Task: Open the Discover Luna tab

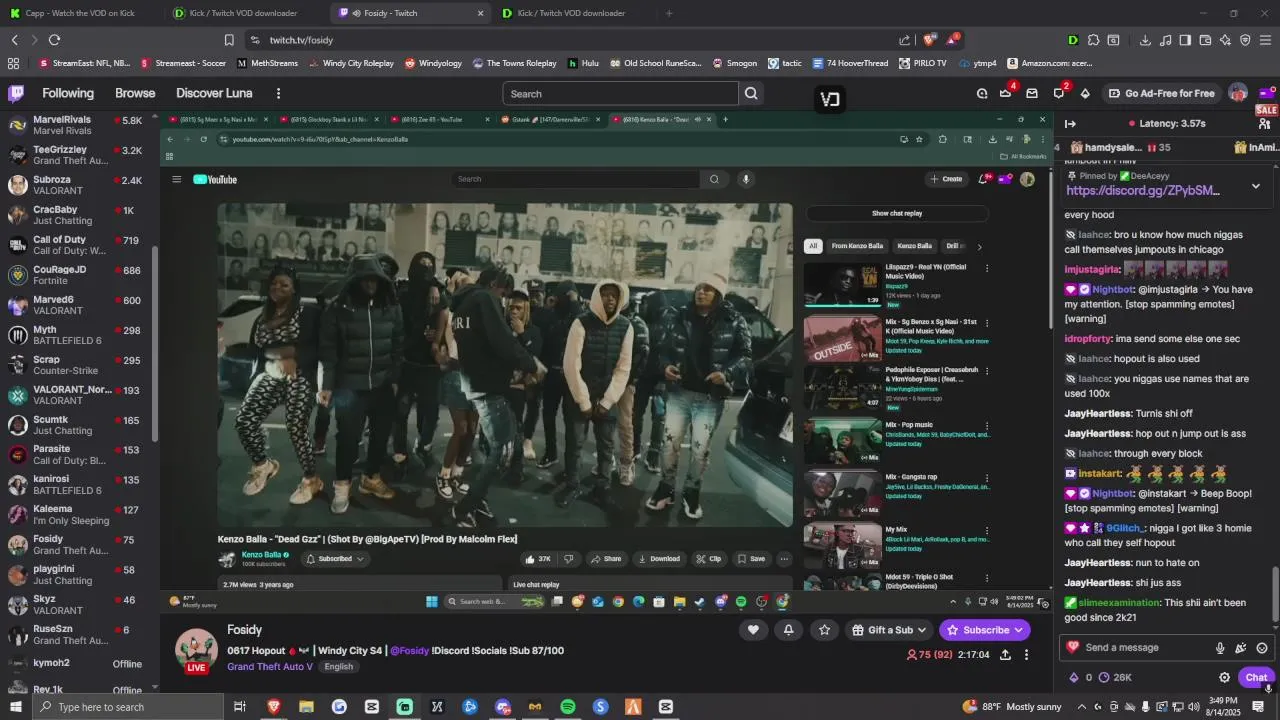Action: [x=214, y=93]
